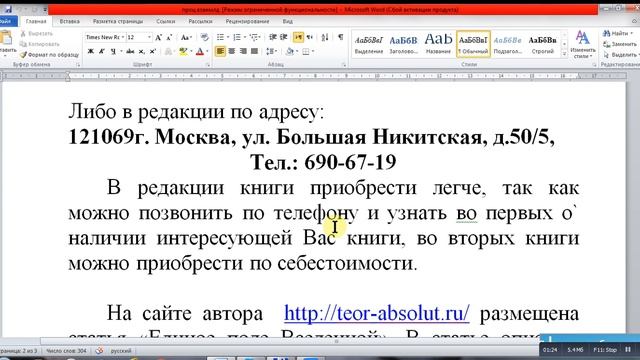Open the Рассылки ribbon tab

click(200, 21)
